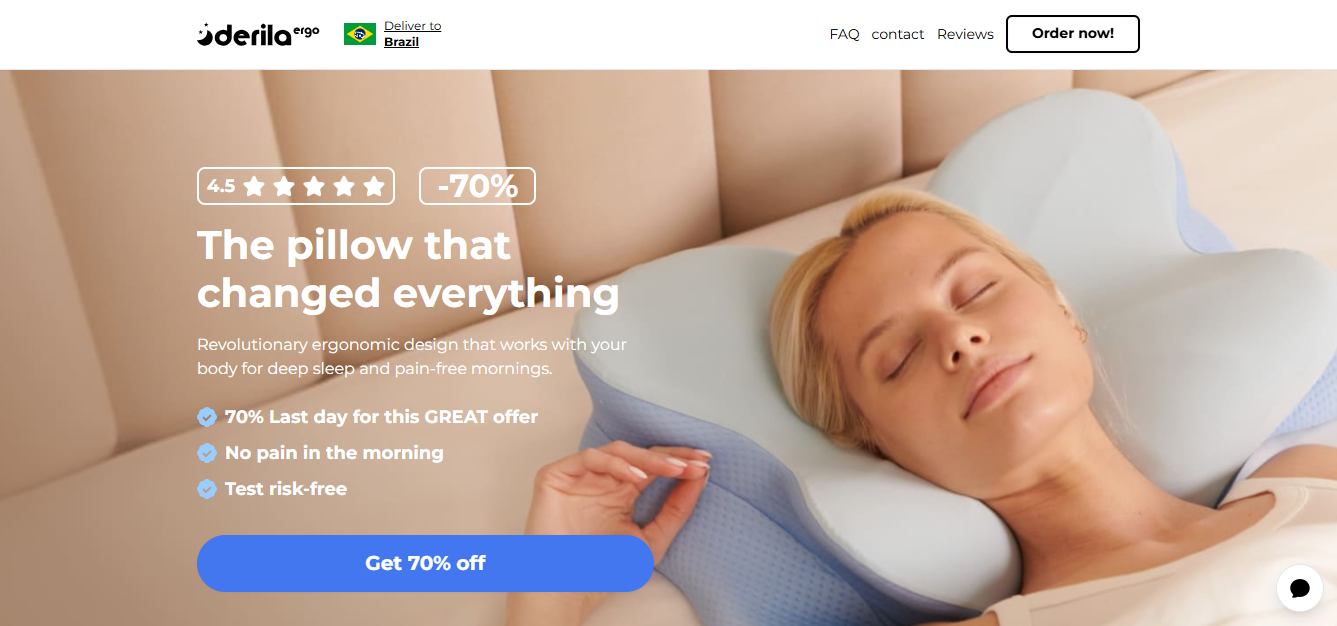Open the Reviews section

pos(965,34)
